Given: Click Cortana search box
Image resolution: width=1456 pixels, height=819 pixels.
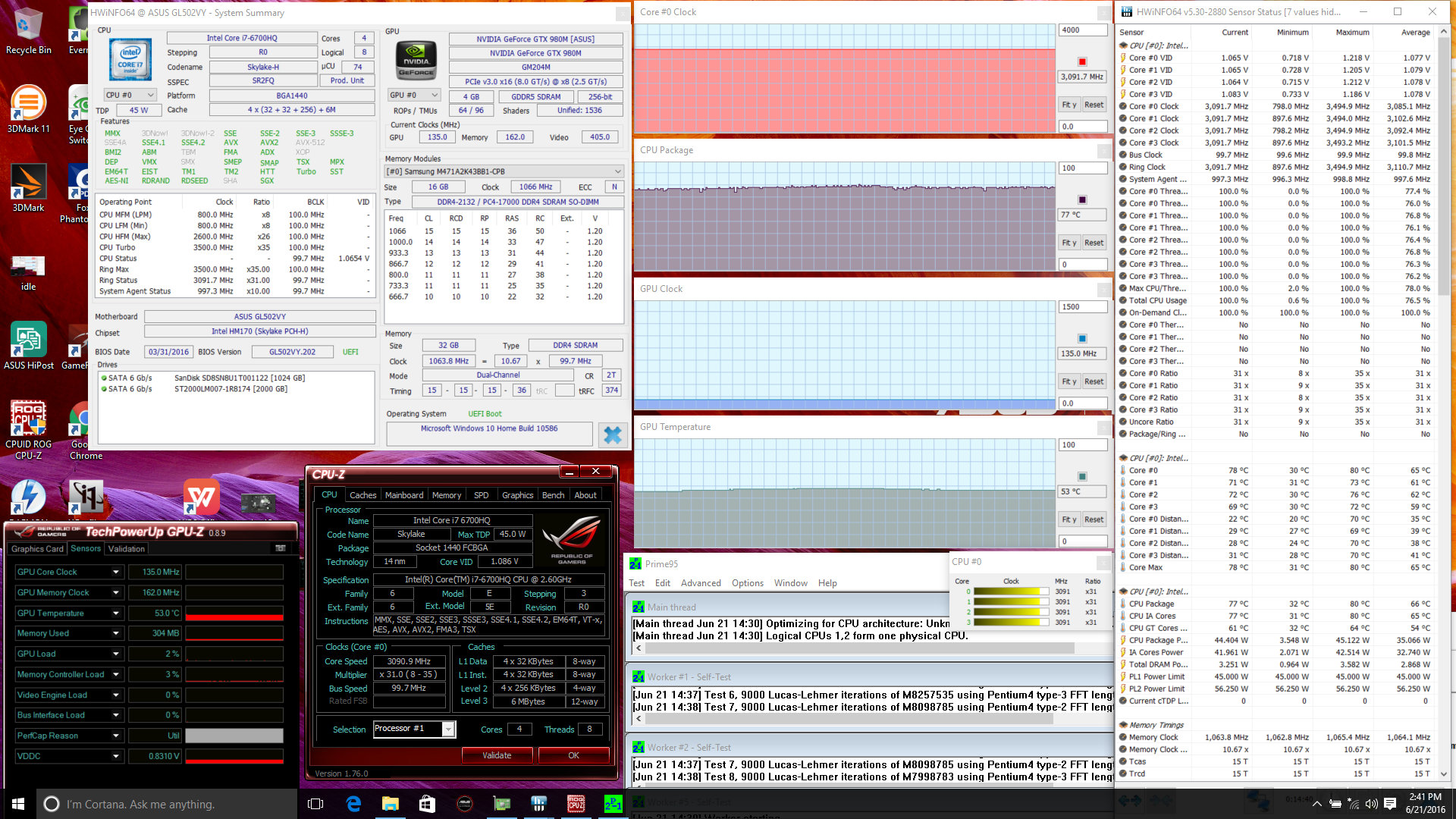Looking at the screenshot, I should pyautogui.click(x=167, y=804).
